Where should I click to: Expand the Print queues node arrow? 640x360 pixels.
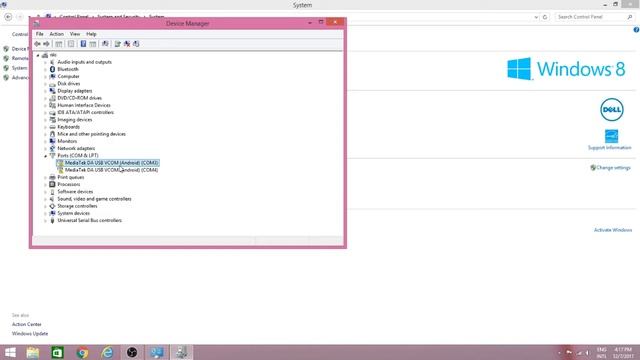(x=45, y=178)
